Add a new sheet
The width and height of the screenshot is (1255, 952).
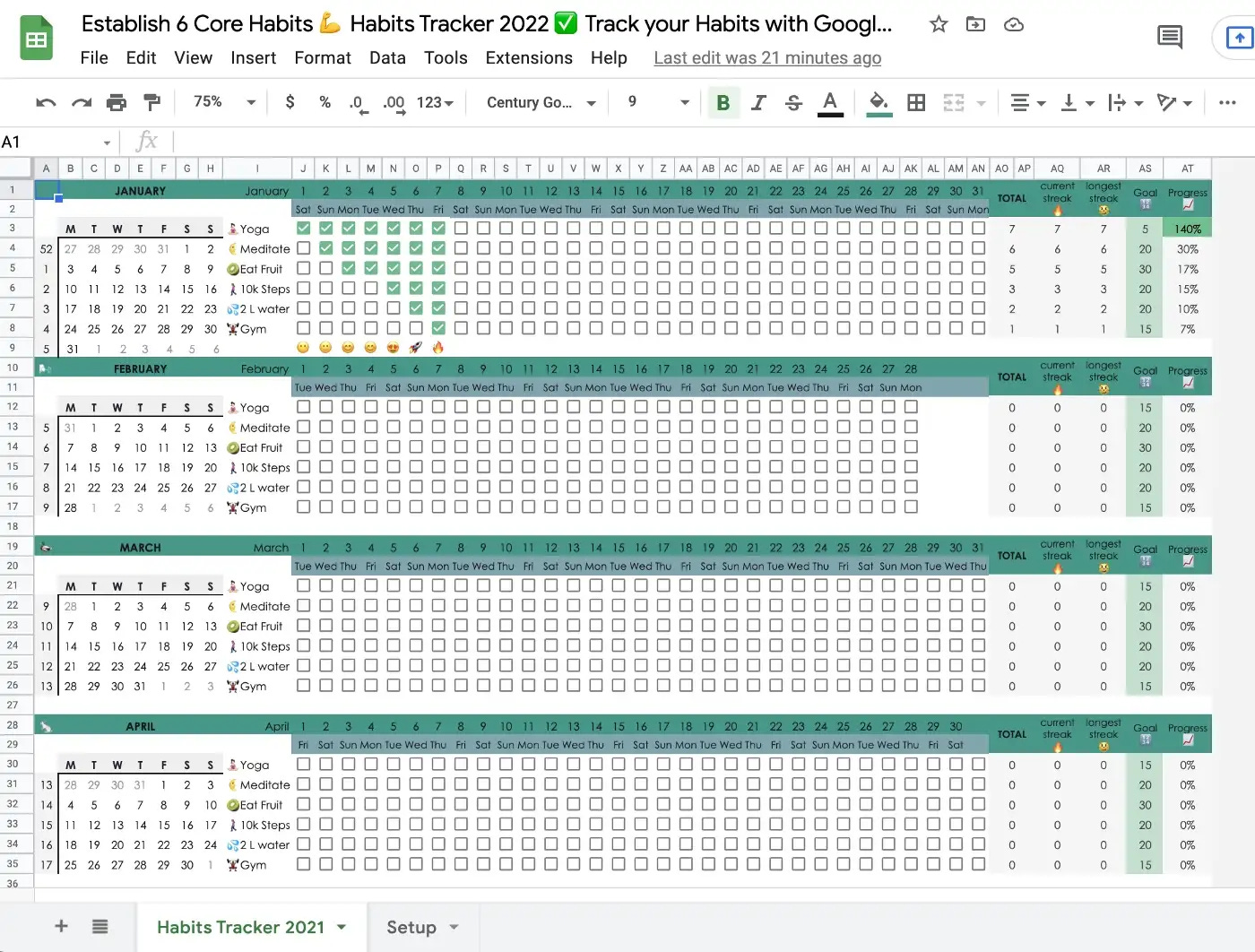click(61, 926)
